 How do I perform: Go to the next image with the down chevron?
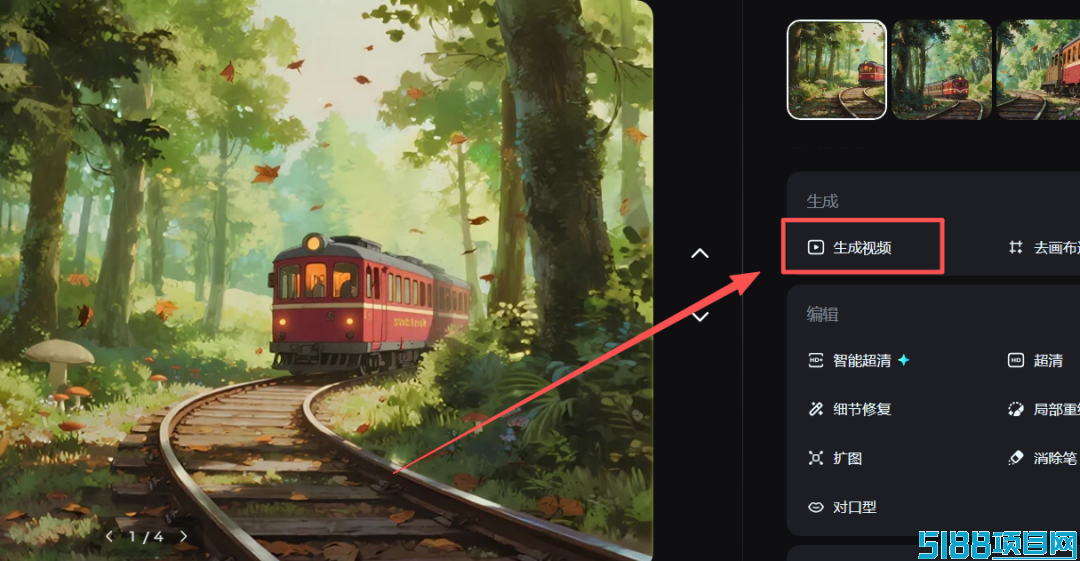(700, 317)
